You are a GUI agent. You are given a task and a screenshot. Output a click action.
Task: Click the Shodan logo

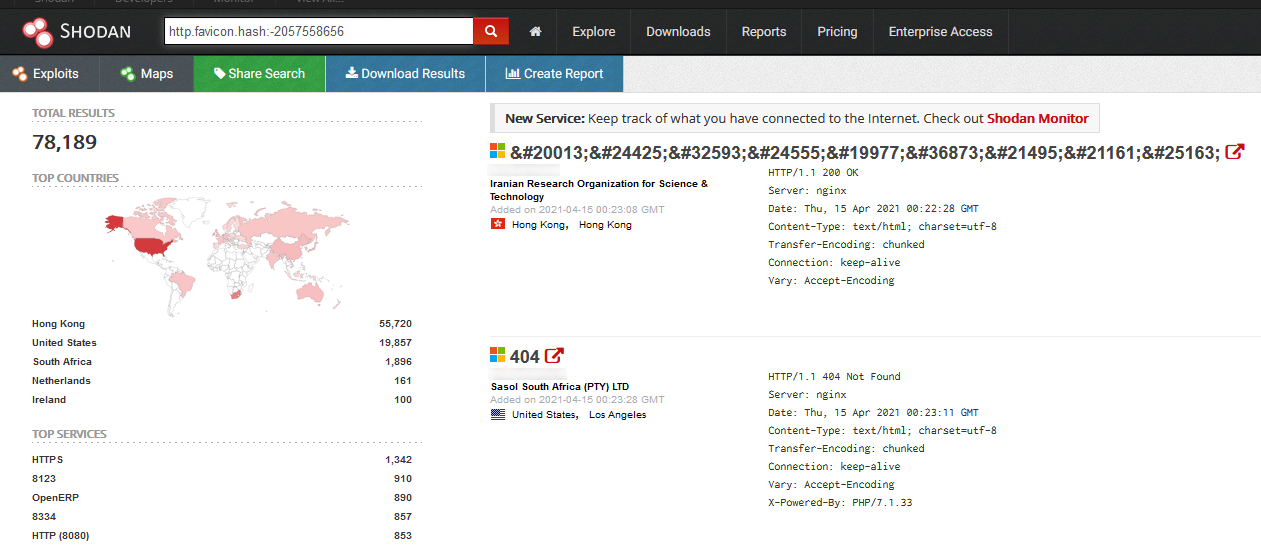77,32
